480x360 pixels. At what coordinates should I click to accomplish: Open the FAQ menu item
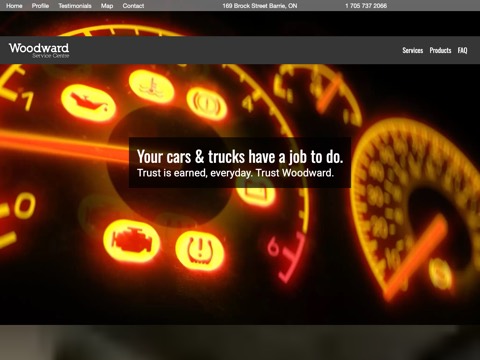(x=462, y=50)
